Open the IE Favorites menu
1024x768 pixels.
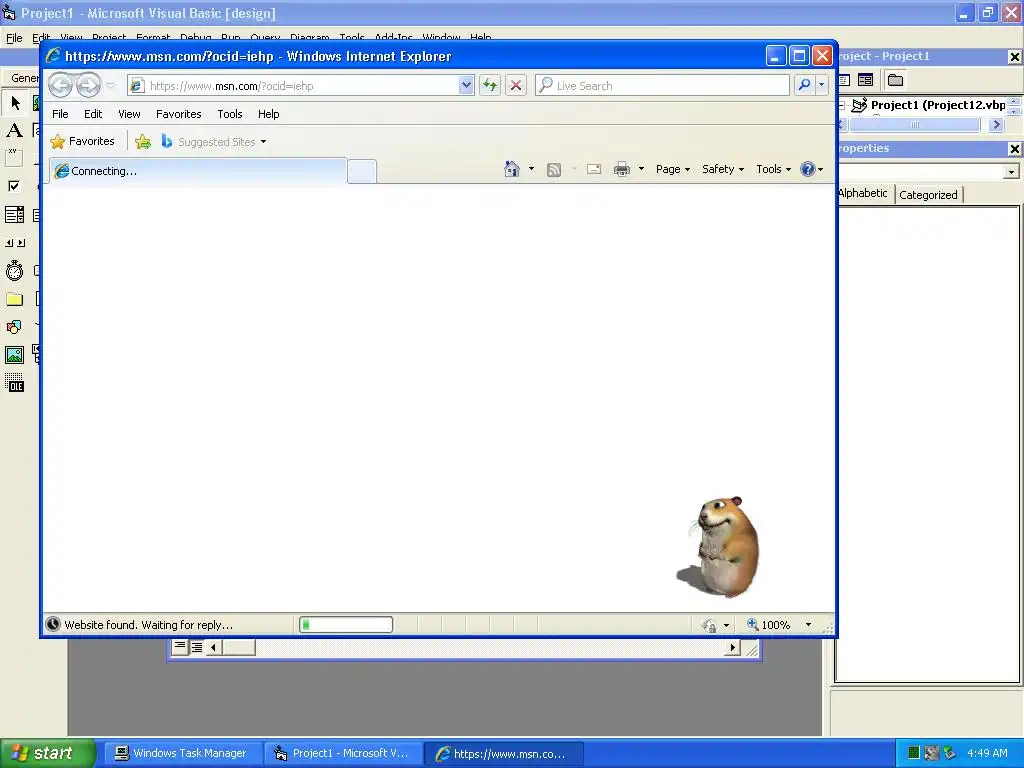pyautogui.click(x=178, y=114)
